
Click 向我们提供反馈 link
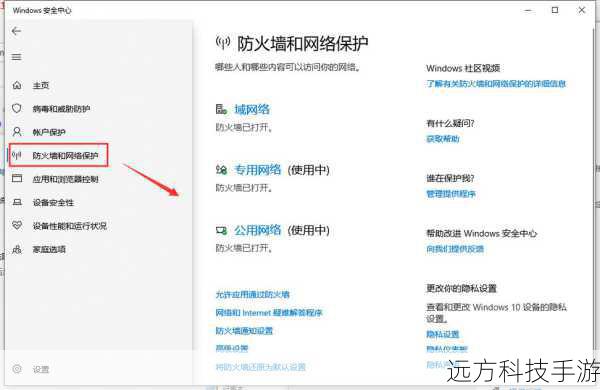pyautogui.click(x=455, y=249)
